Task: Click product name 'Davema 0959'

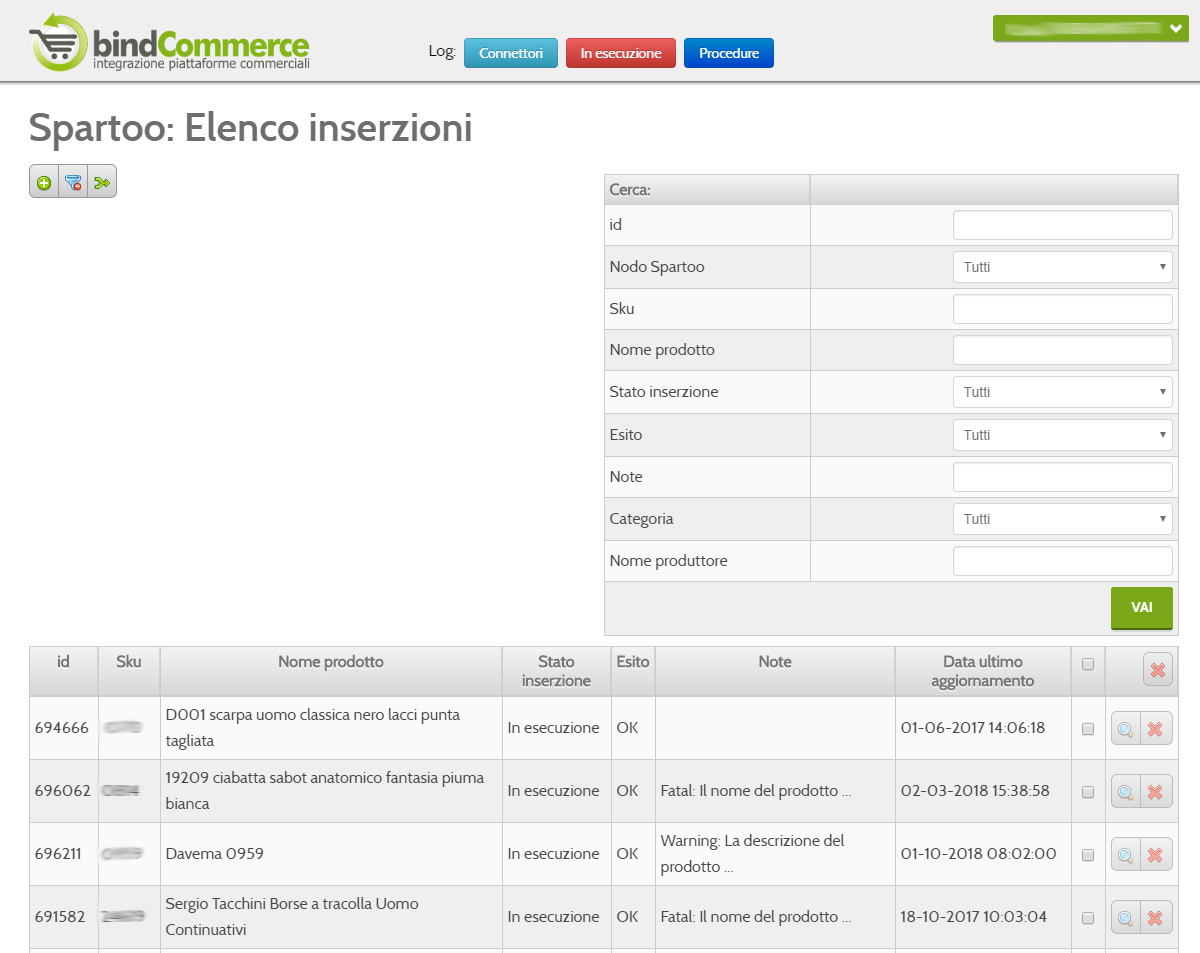Action: pyautogui.click(x=215, y=854)
